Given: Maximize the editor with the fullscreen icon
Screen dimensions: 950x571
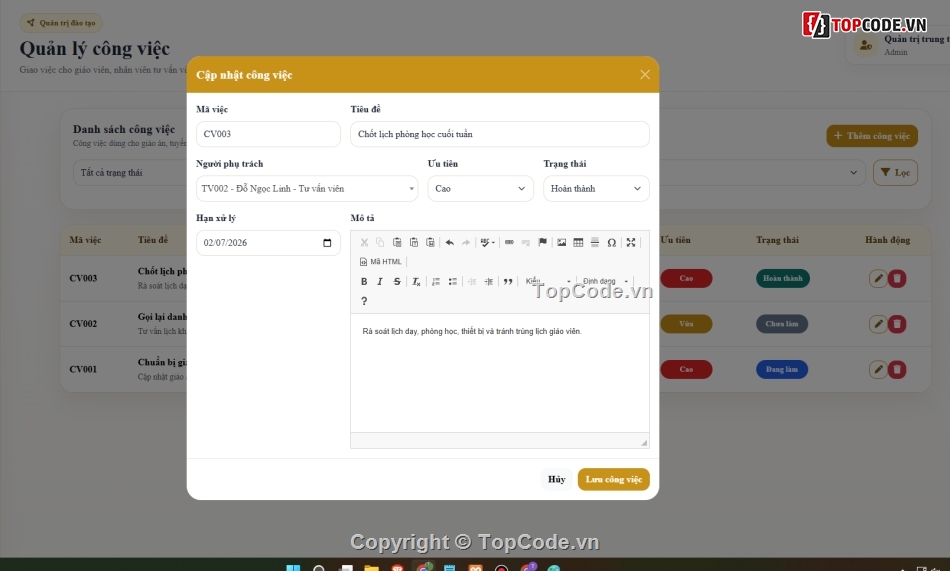Looking at the screenshot, I should click(631, 242).
